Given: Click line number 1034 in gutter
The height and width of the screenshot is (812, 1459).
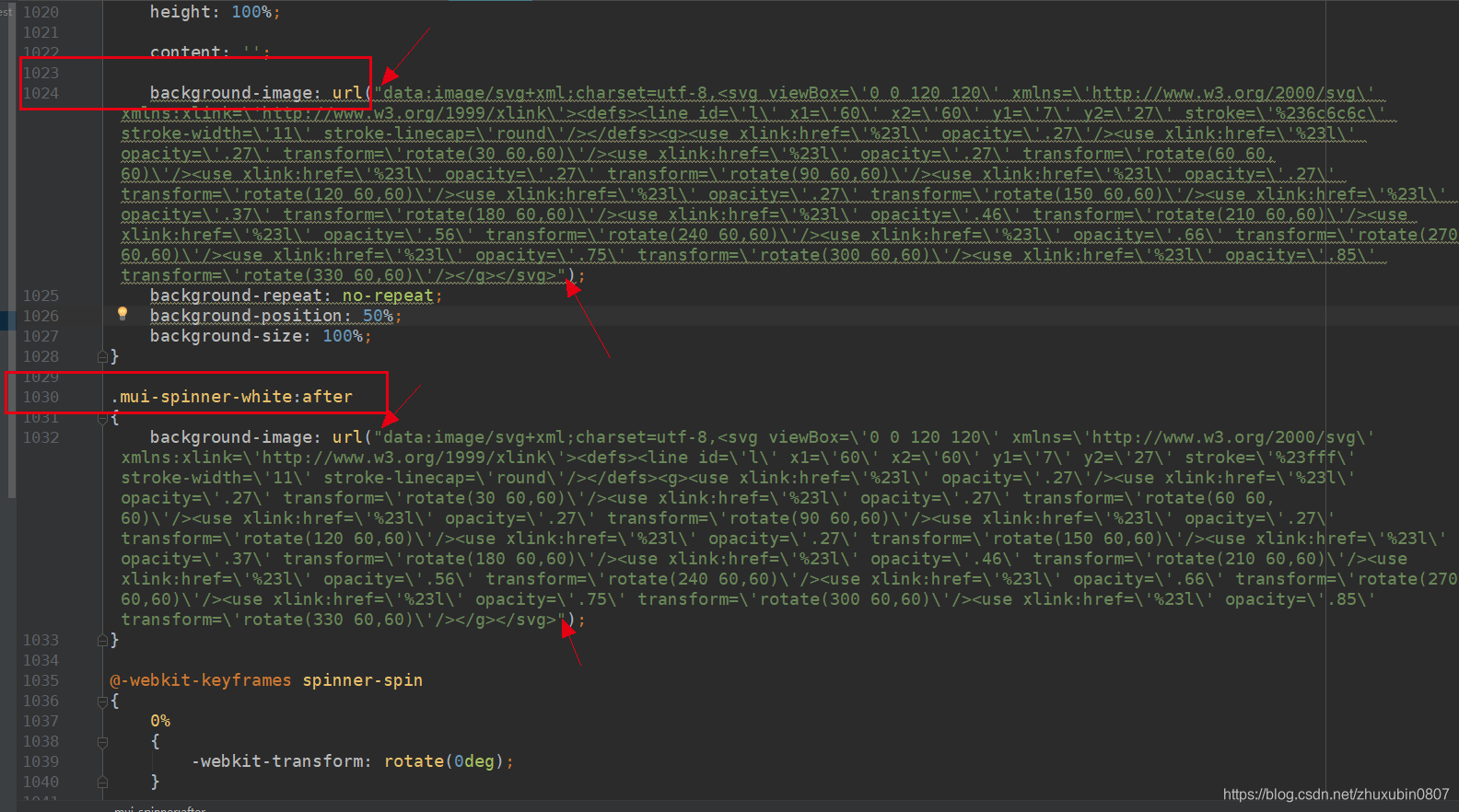Looking at the screenshot, I should 41,660.
